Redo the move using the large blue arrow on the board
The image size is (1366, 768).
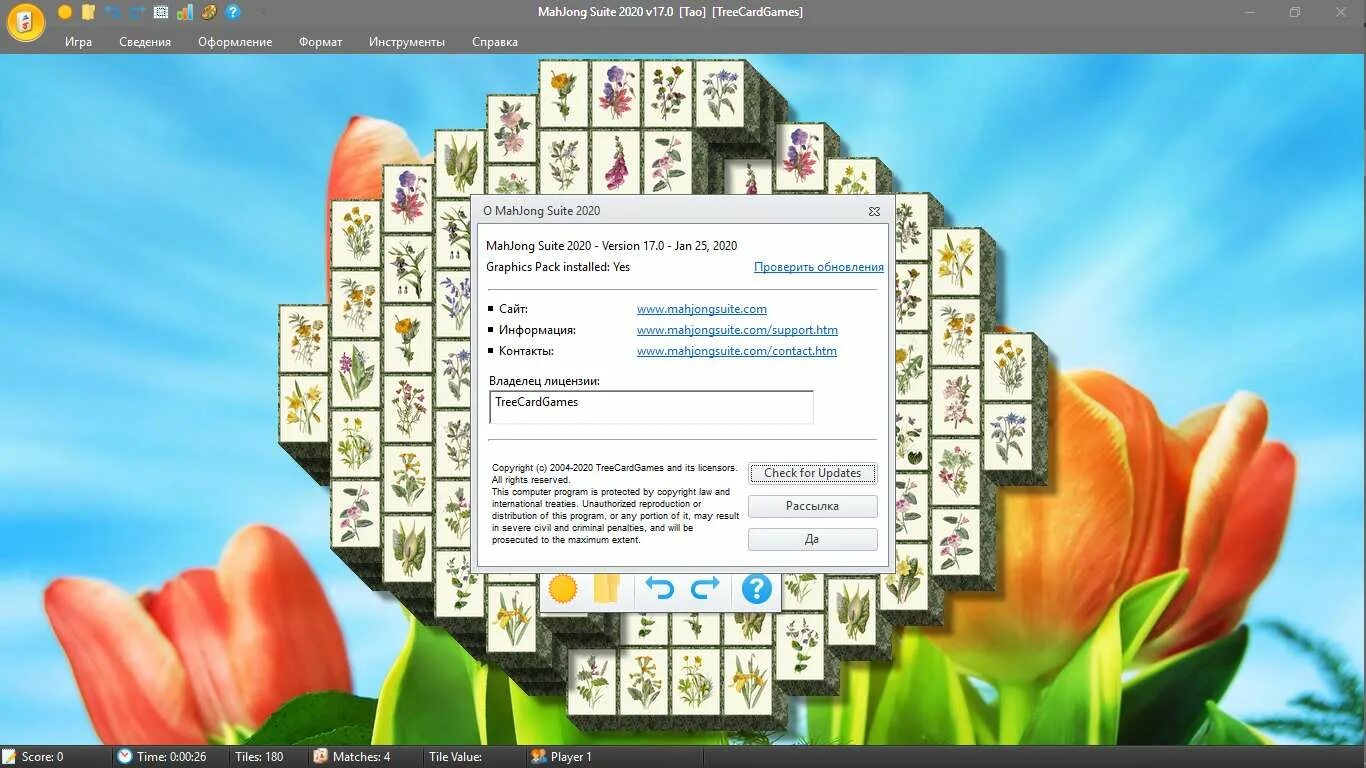[x=706, y=589]
